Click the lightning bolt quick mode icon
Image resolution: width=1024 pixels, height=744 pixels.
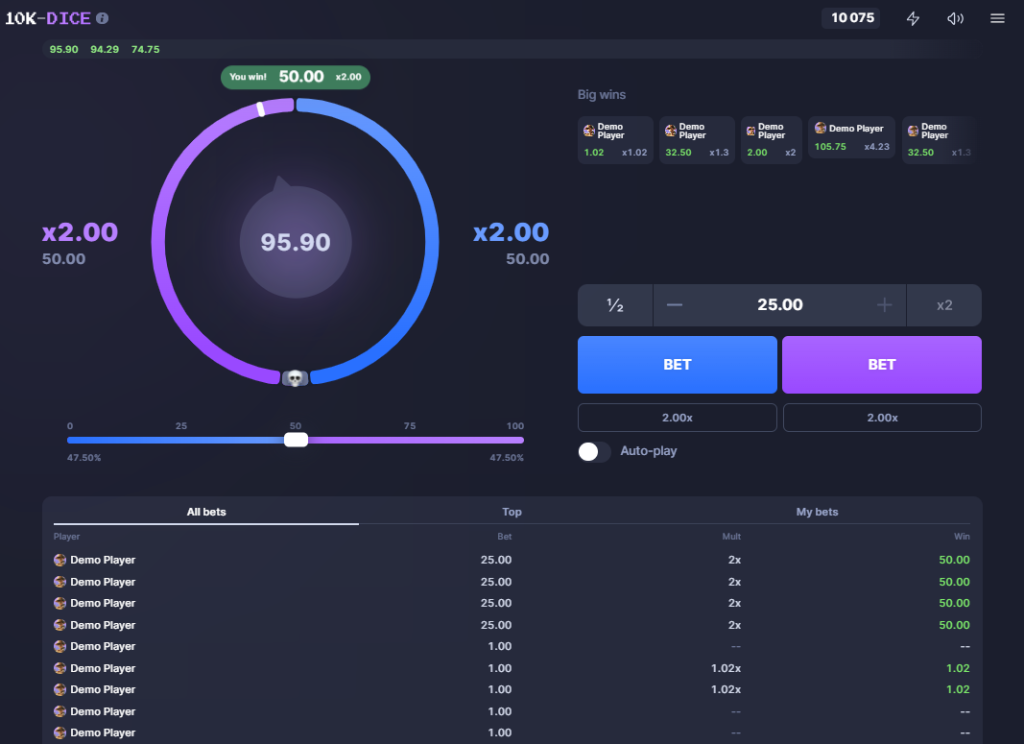point(912,18)
